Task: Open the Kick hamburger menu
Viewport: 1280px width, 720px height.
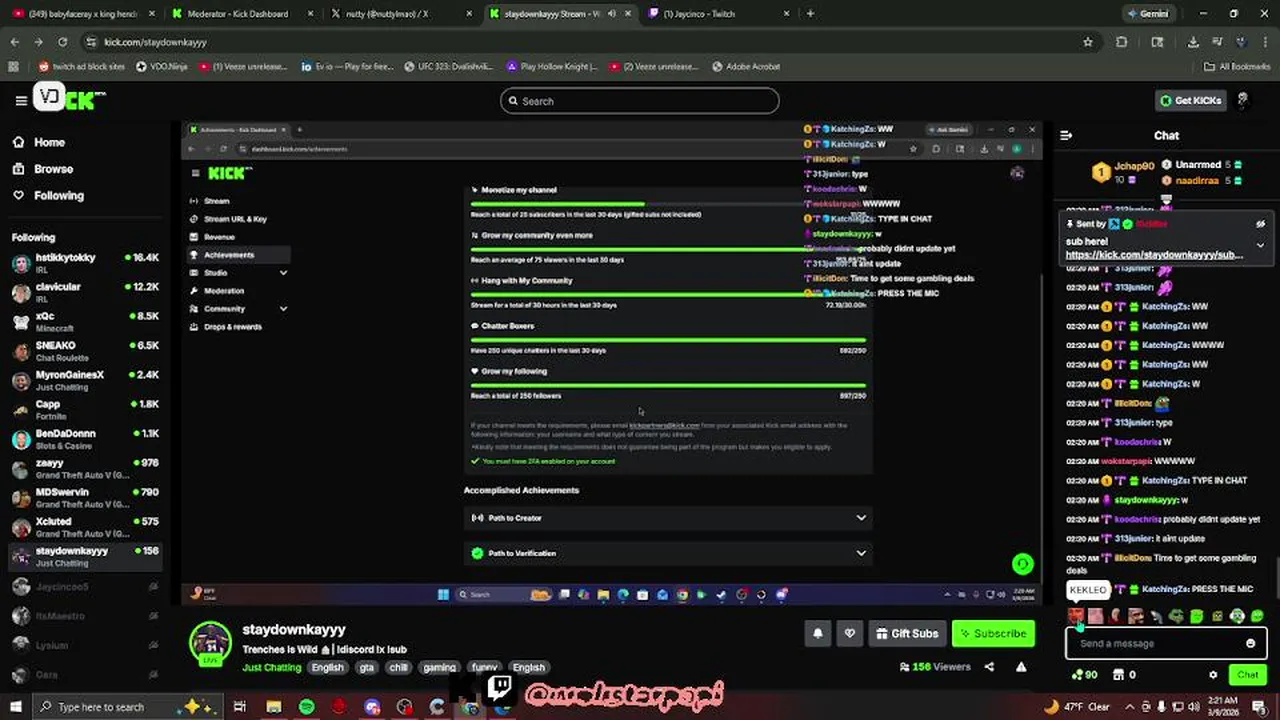Action: pyautogui.click(x=21, y=100)
